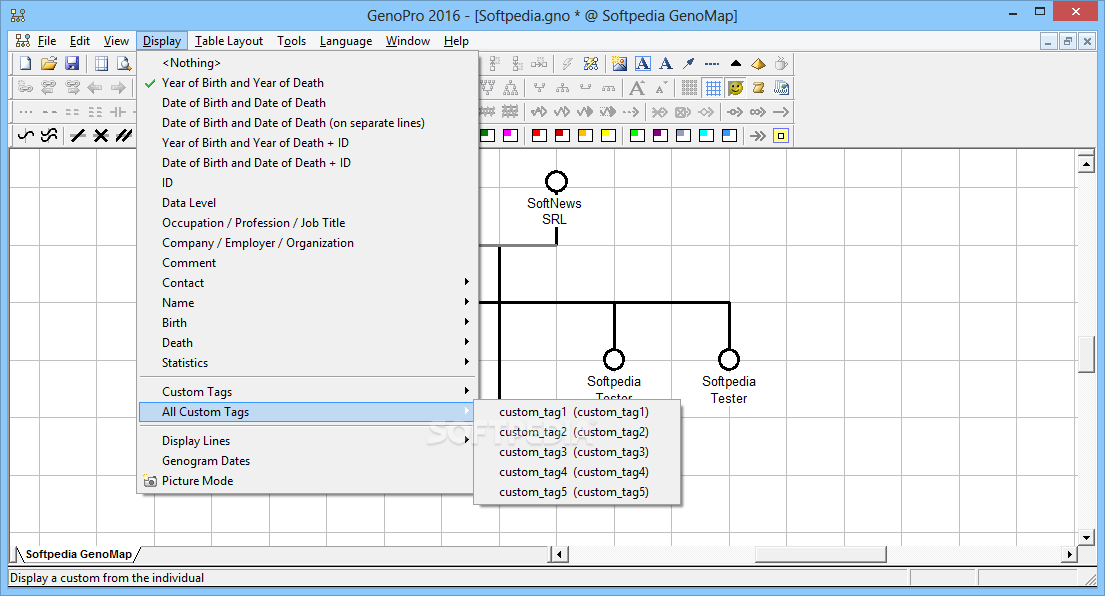Choose Date of Birth and Date of Death + ID

pos(308,163)
